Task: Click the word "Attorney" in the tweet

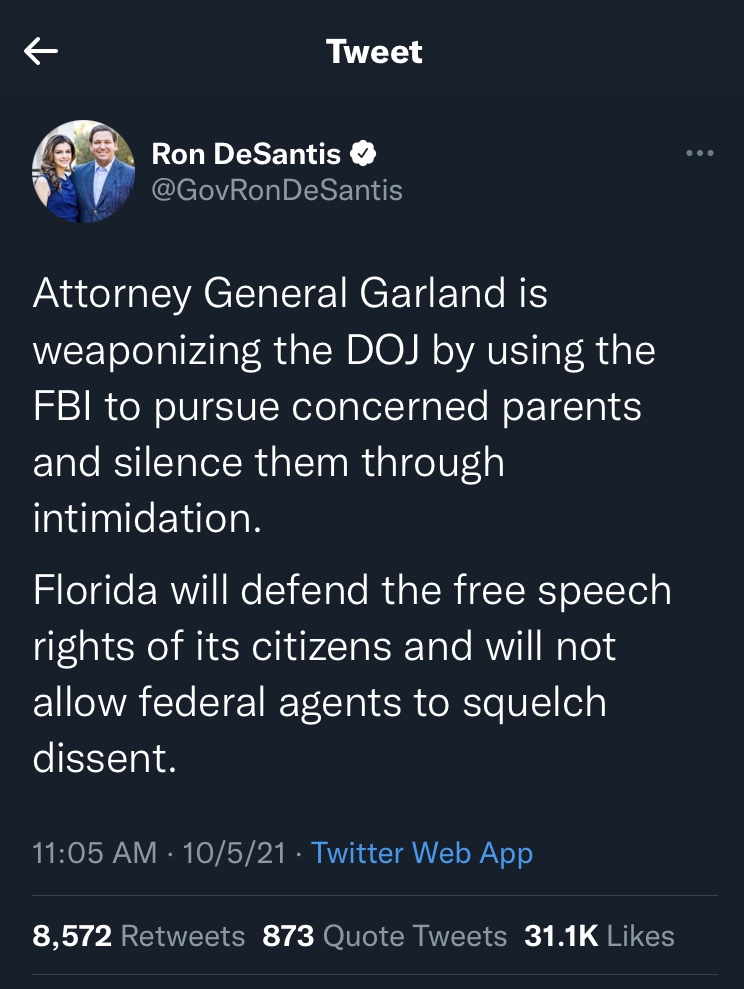Action: click(111, 295)
